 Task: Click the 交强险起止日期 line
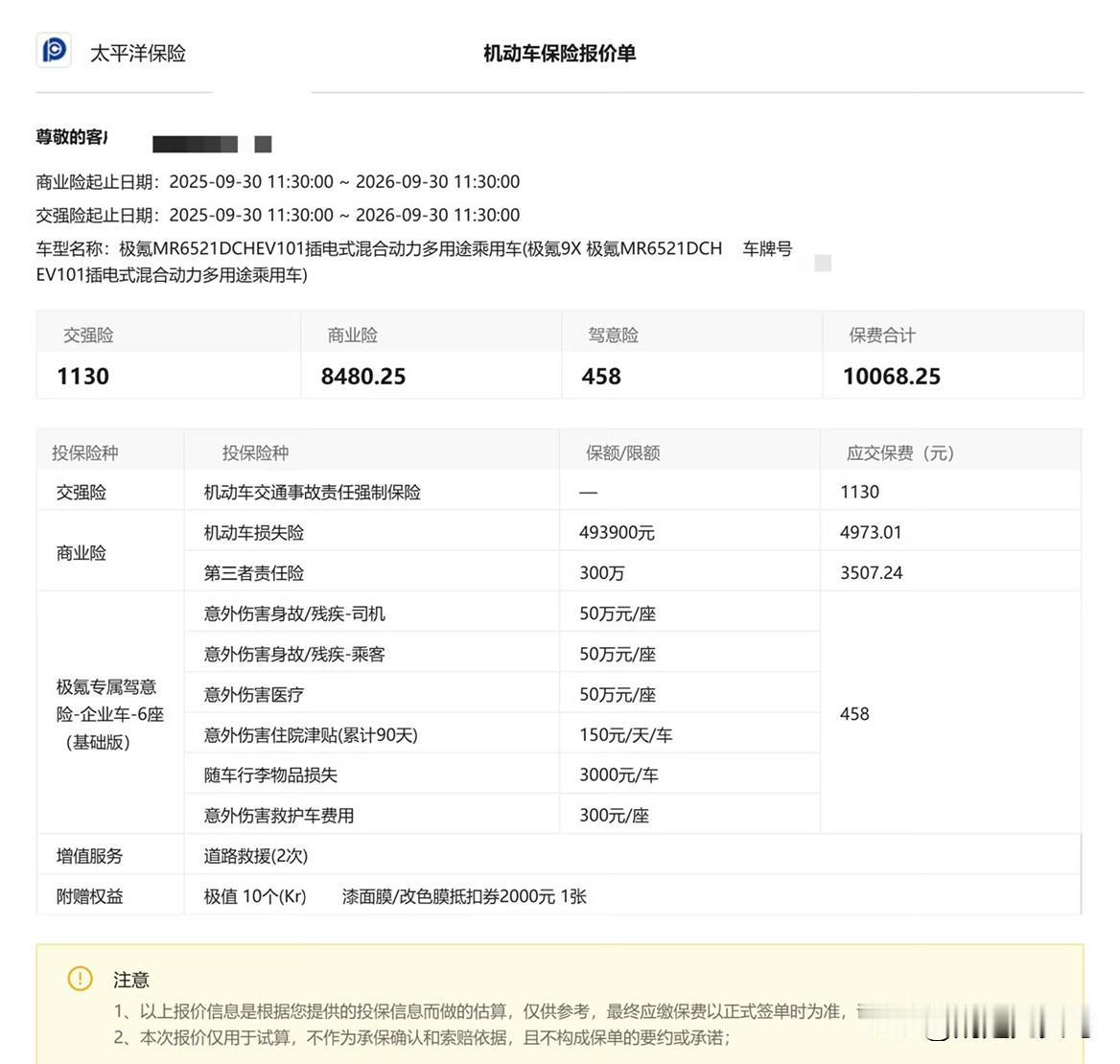coord(278,215)
